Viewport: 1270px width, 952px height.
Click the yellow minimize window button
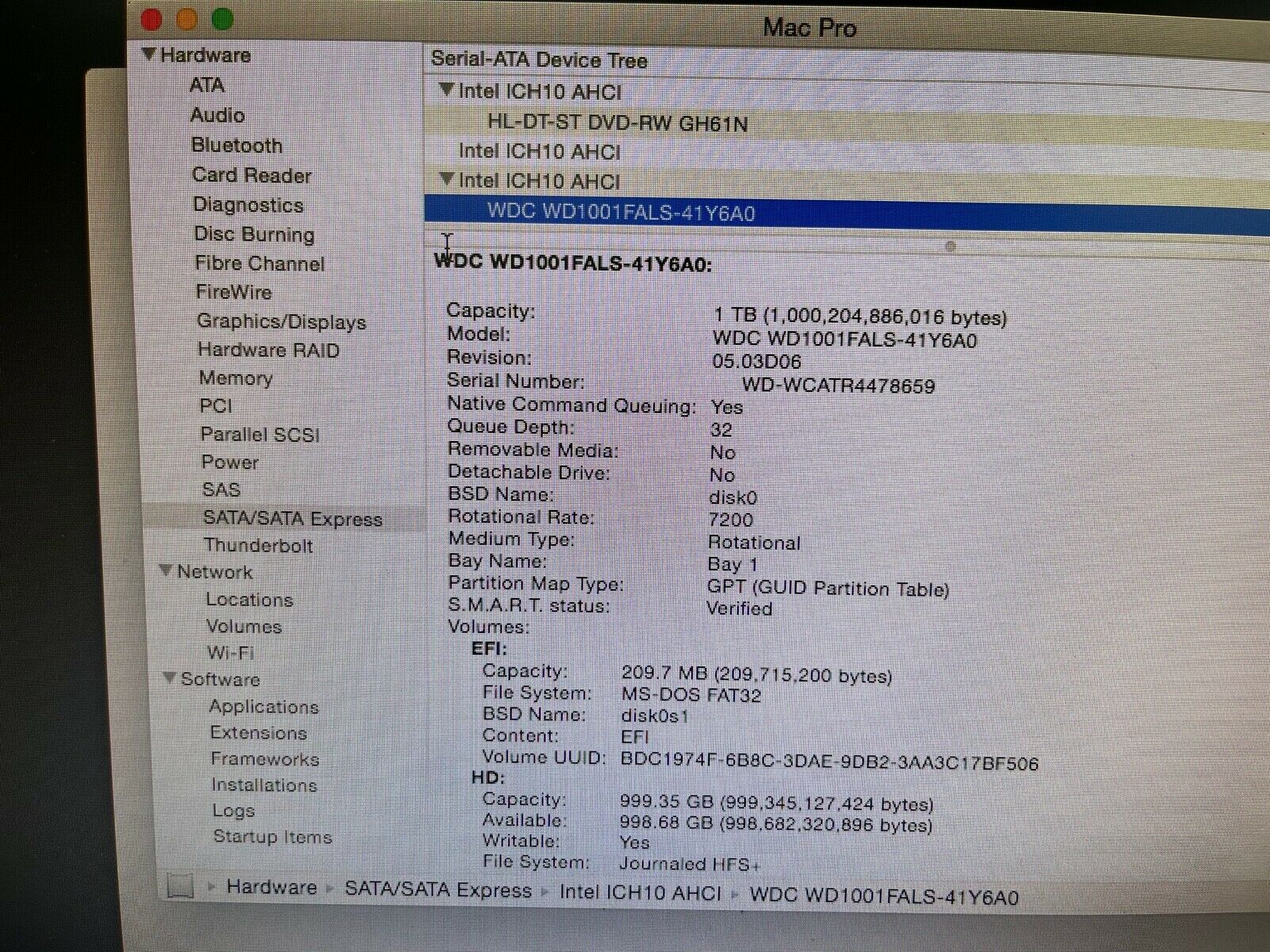click(187, 19)
